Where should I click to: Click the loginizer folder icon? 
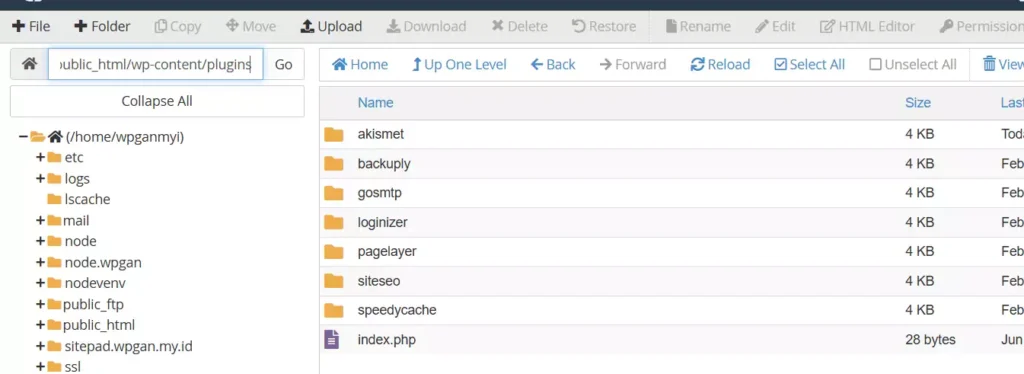334,223
